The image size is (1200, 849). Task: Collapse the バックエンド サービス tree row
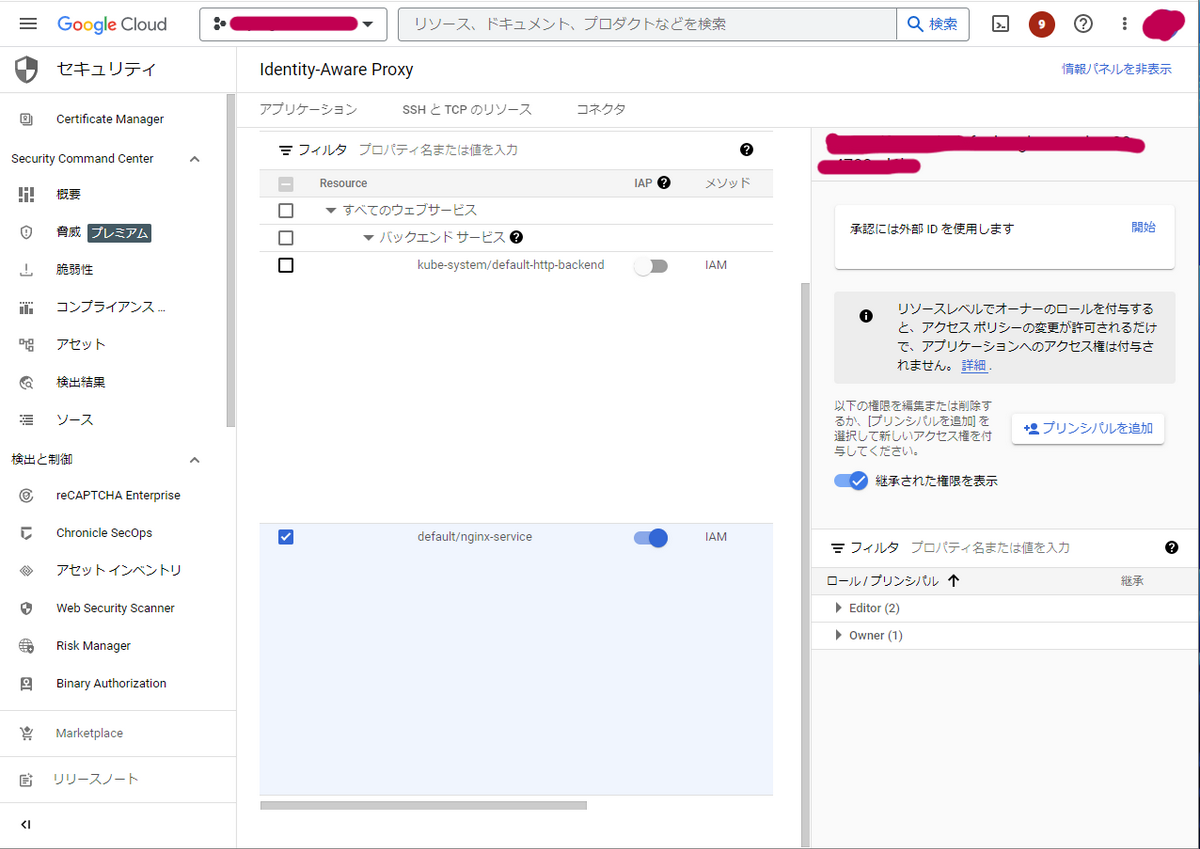pyautogui.click(x=368, y=238)
